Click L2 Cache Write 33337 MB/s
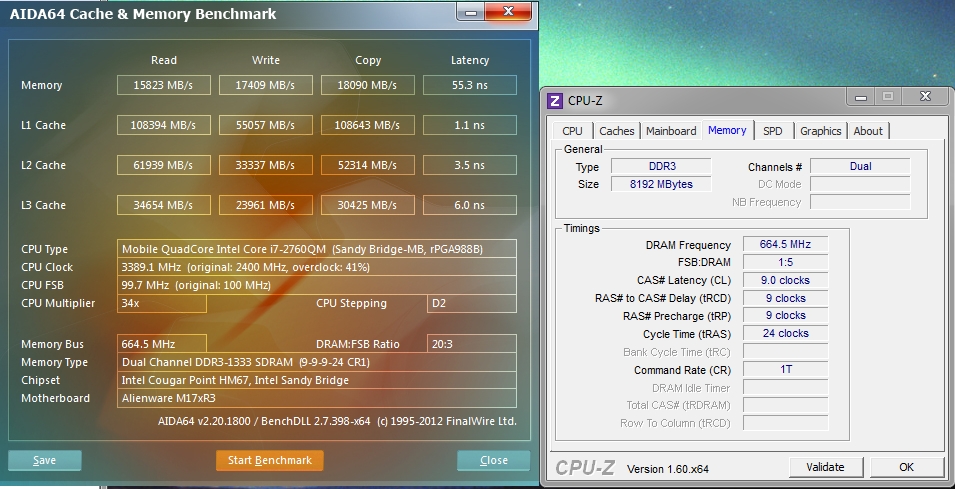The width and height of the screenshot is (955, 489). pos(266,165)
